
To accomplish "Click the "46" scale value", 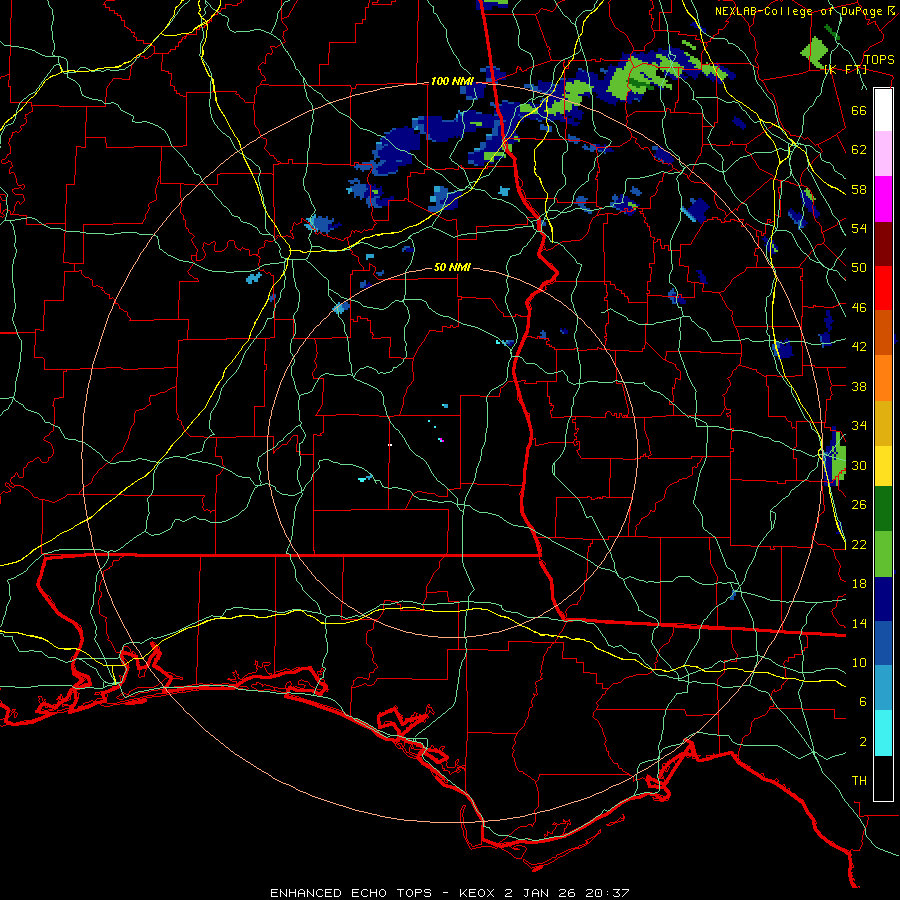I will (859, 308).
